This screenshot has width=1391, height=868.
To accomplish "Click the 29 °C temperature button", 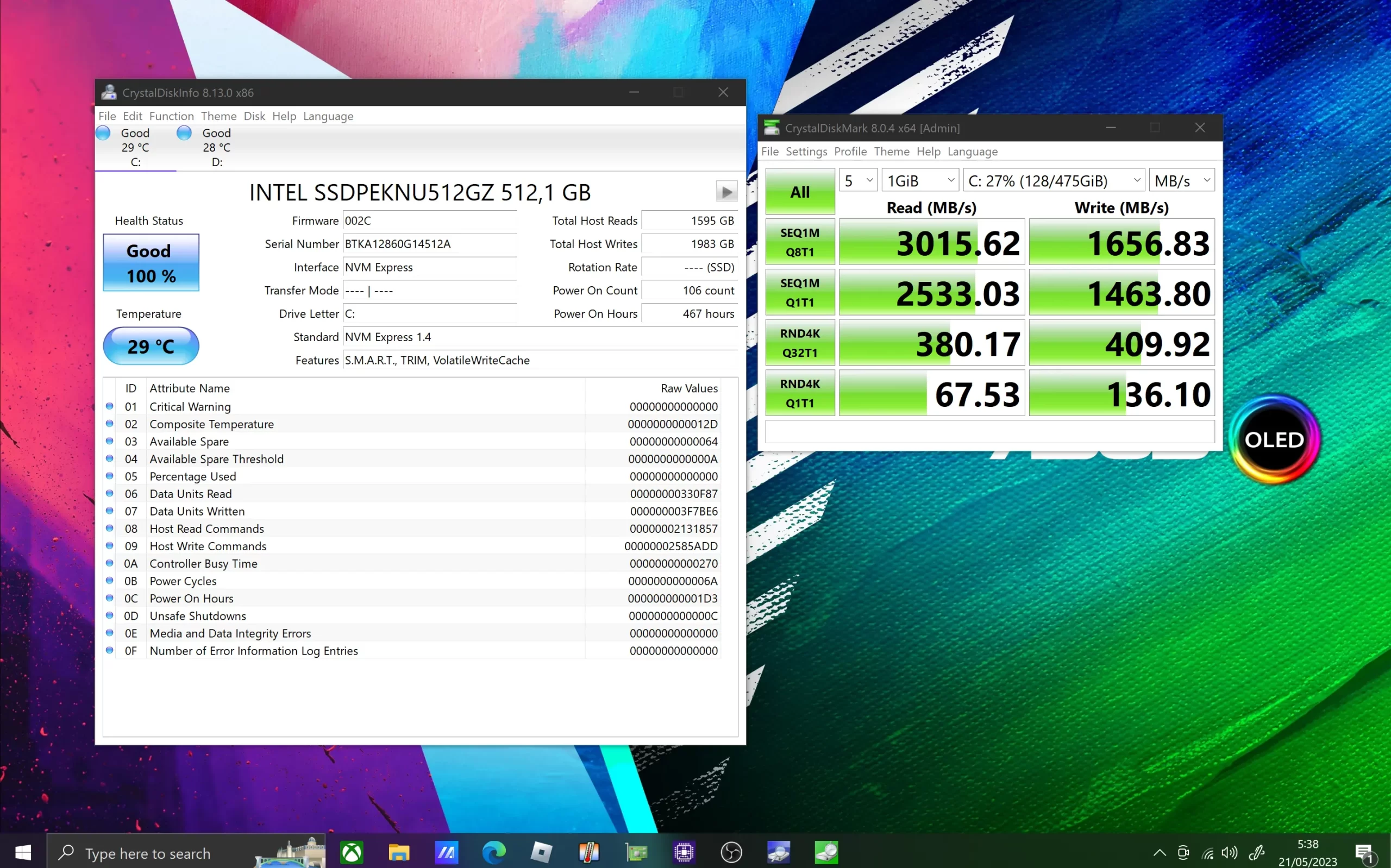I will tap(151, 345).
